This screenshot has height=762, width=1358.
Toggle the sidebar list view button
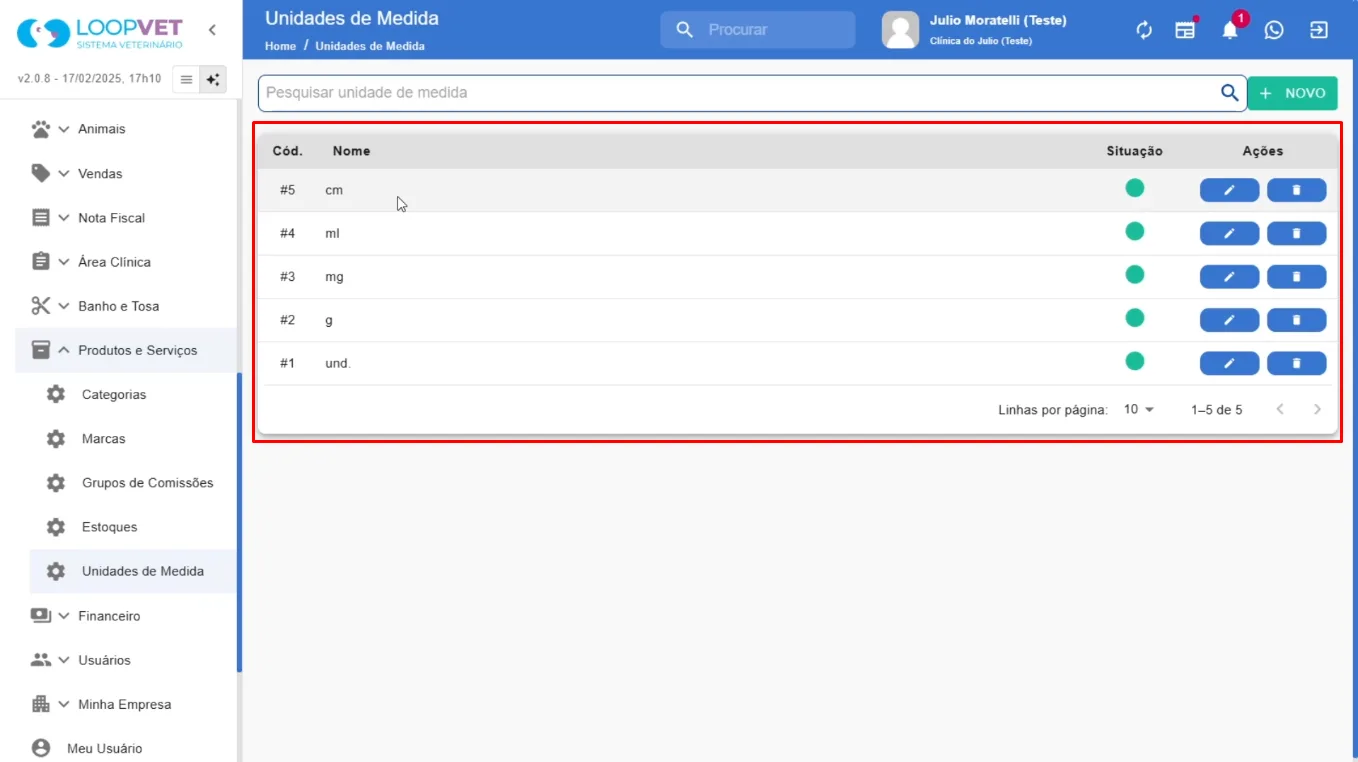pos(186,80)
